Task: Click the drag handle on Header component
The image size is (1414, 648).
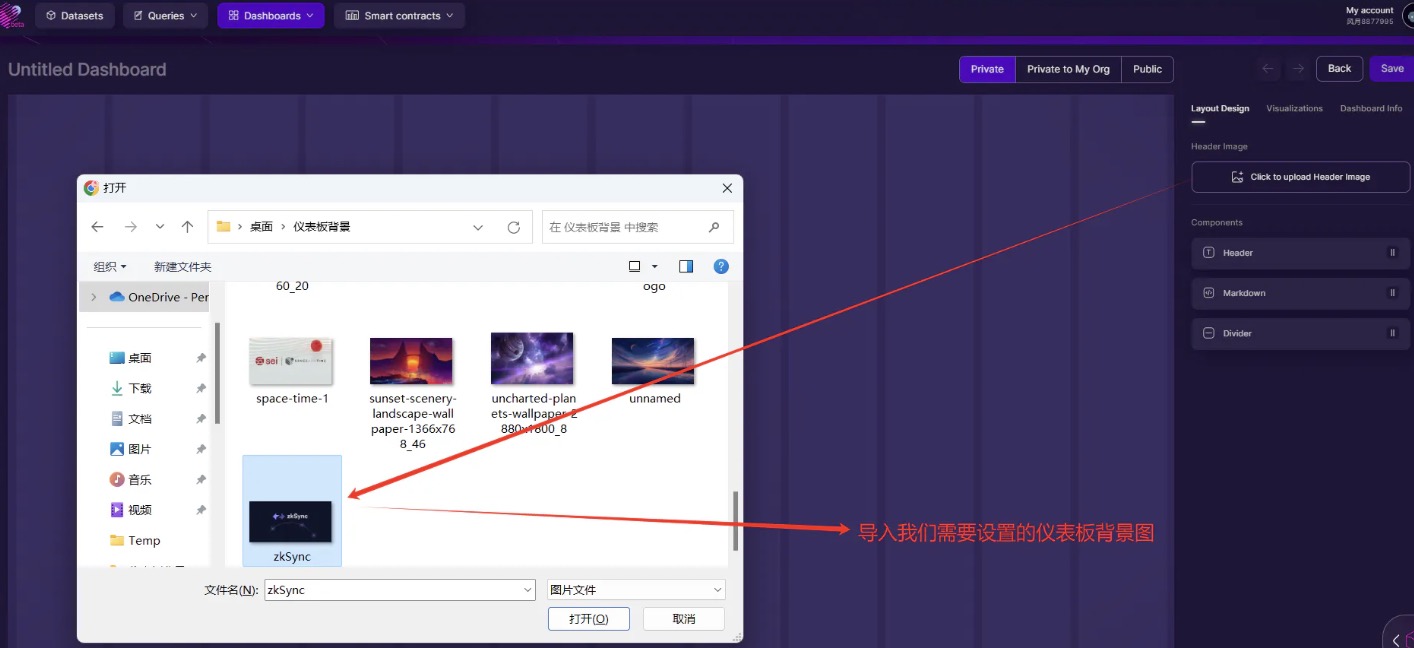Action: pos(1392,253)
